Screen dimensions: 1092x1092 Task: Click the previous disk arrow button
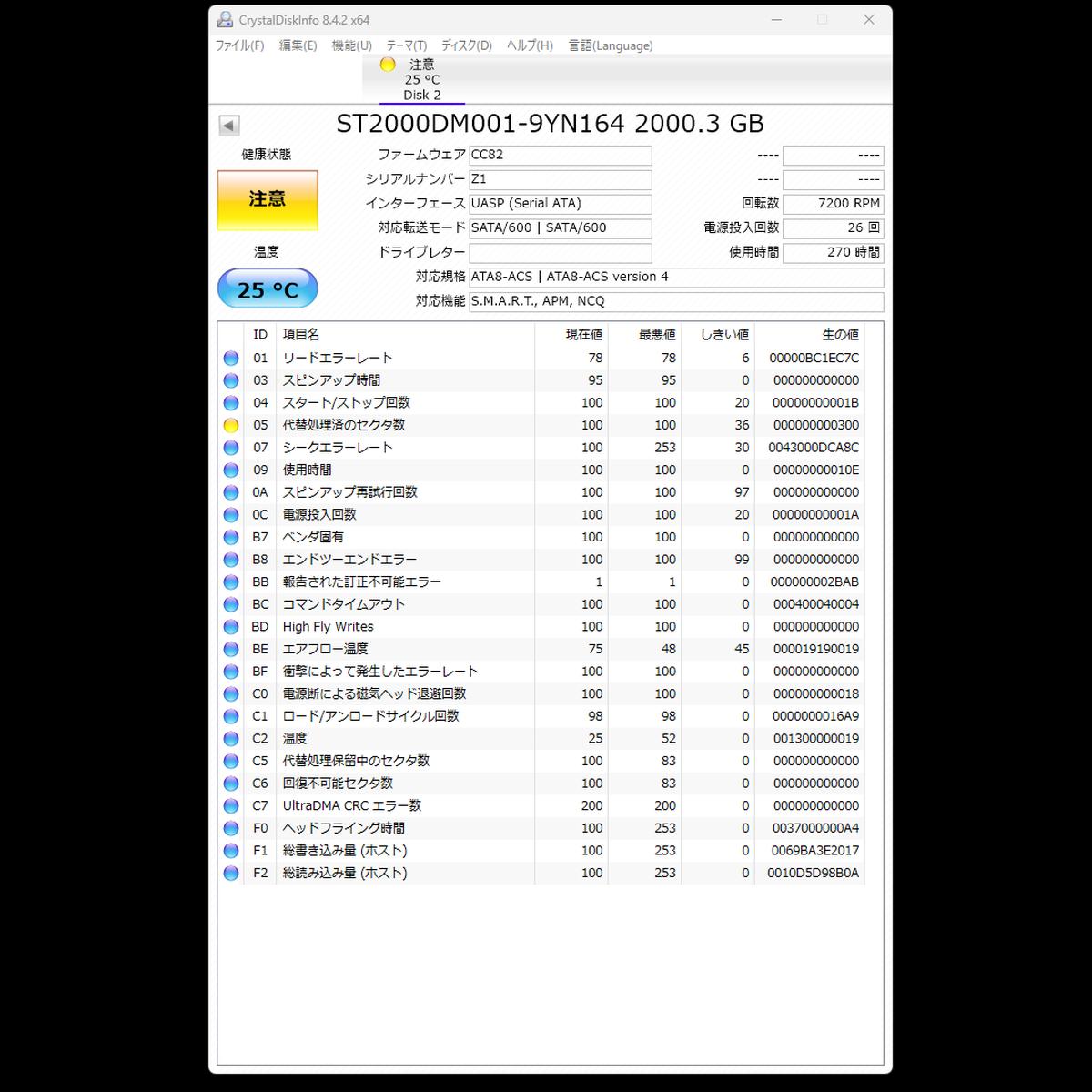229,126
